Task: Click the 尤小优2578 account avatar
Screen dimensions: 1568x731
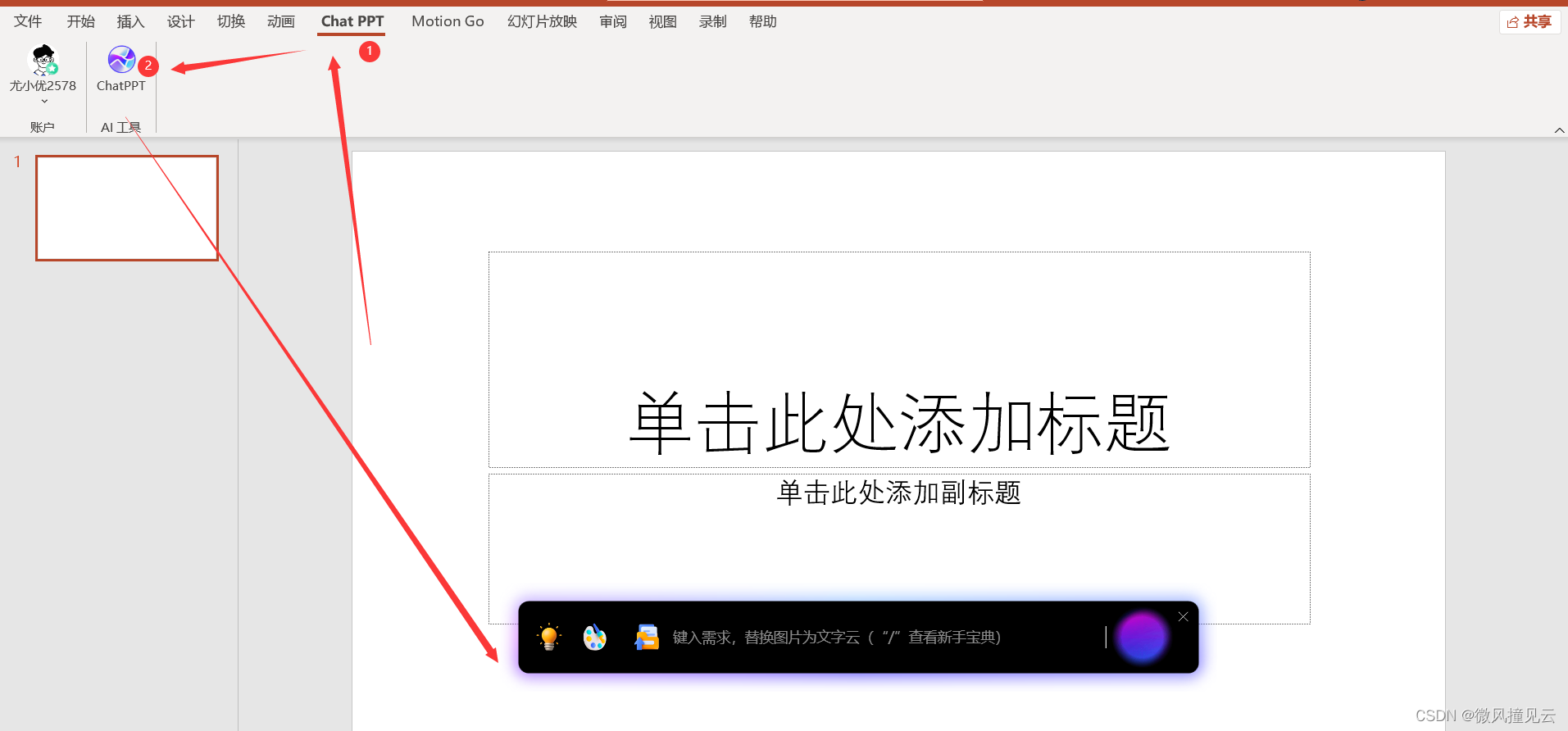Action: 43,60
